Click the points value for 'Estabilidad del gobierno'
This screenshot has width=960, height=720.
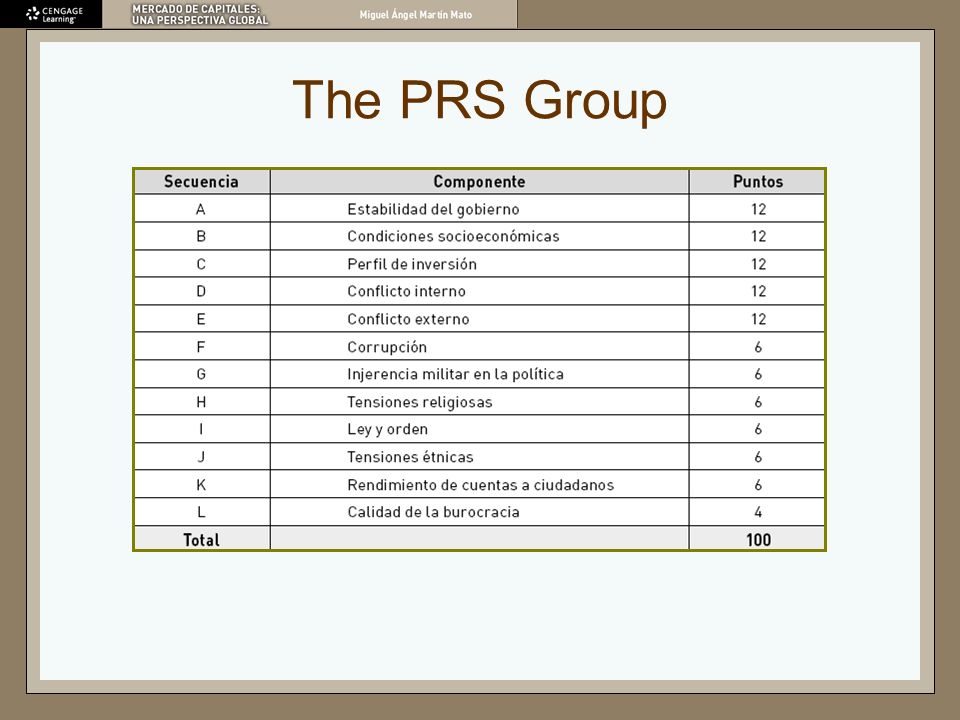click(759, 209)
